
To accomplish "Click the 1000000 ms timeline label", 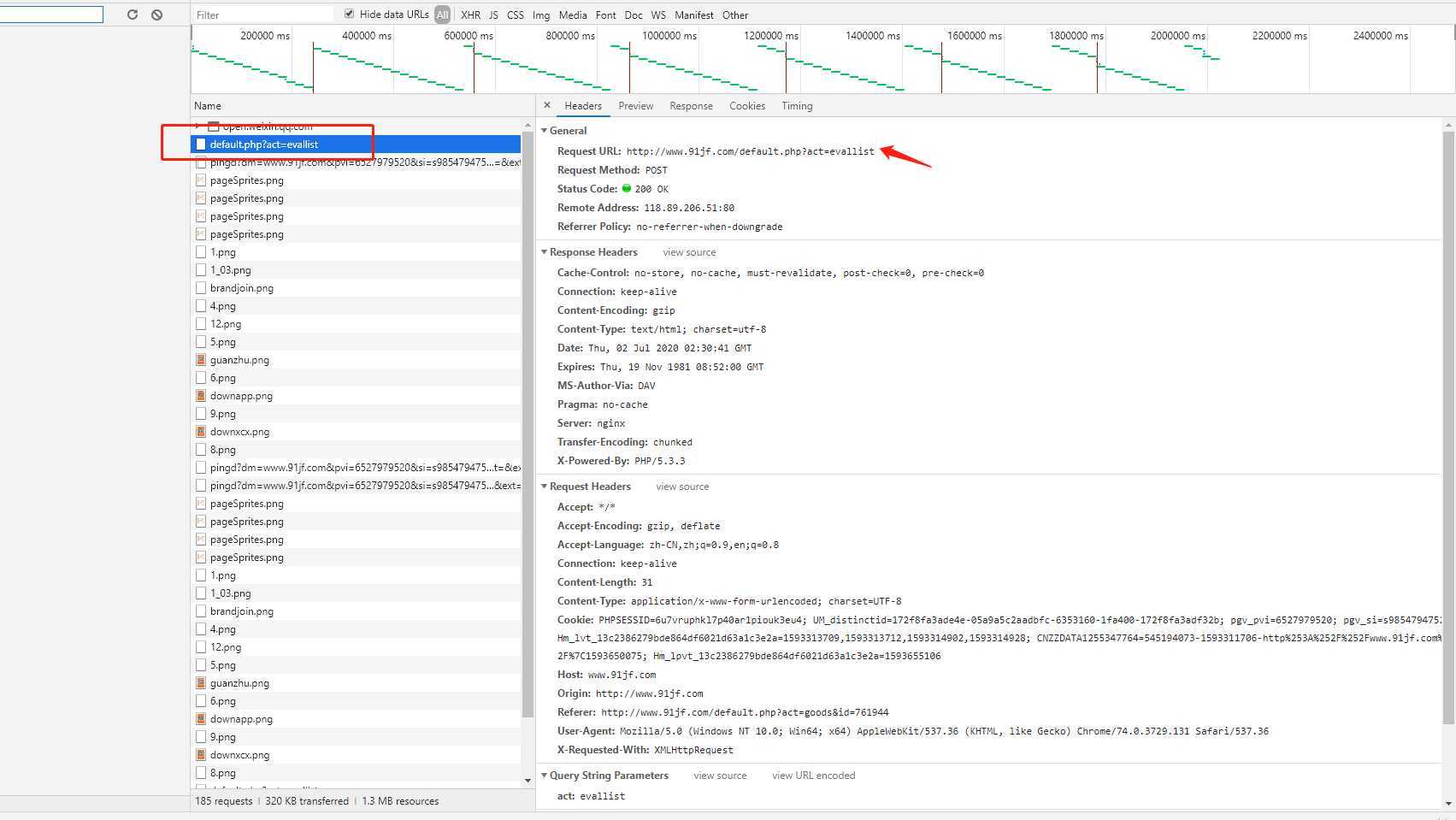I will pos(669,36).
